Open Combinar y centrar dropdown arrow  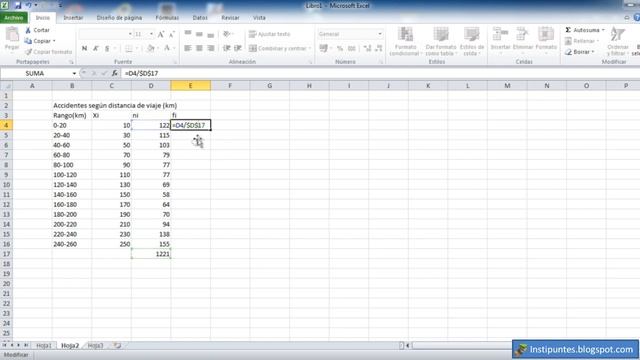pyautogui.click(x=310, y=48)
